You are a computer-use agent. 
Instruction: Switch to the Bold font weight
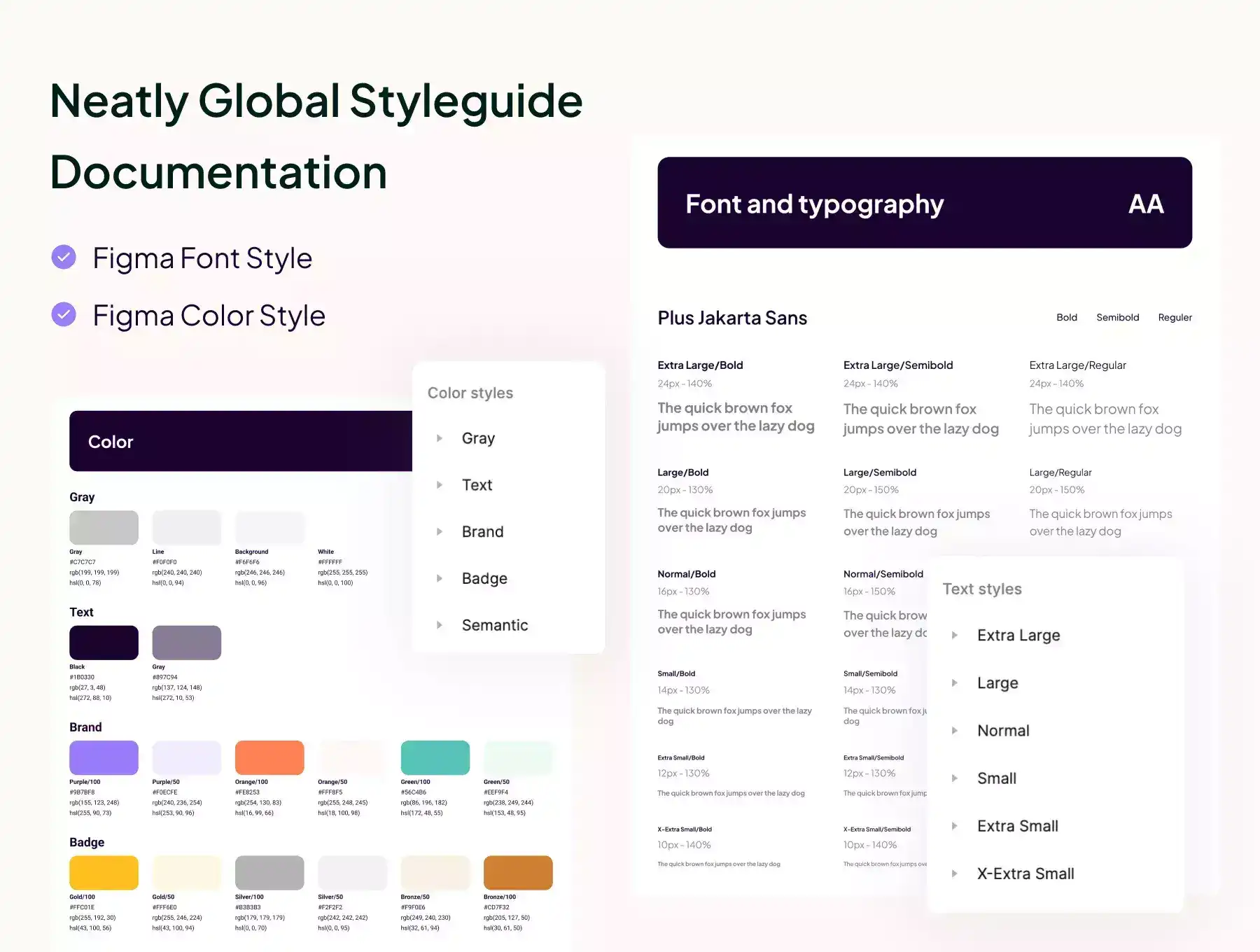(x=1066, y=318)
